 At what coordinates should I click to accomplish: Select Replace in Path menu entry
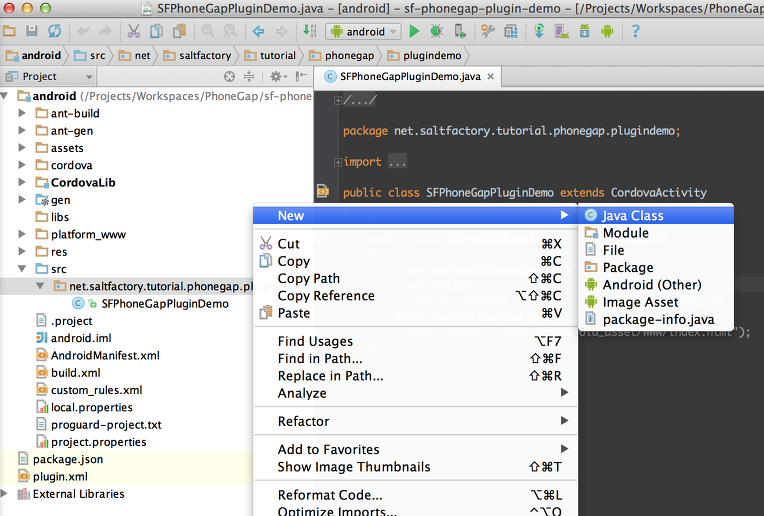click(x=415, y=376)
